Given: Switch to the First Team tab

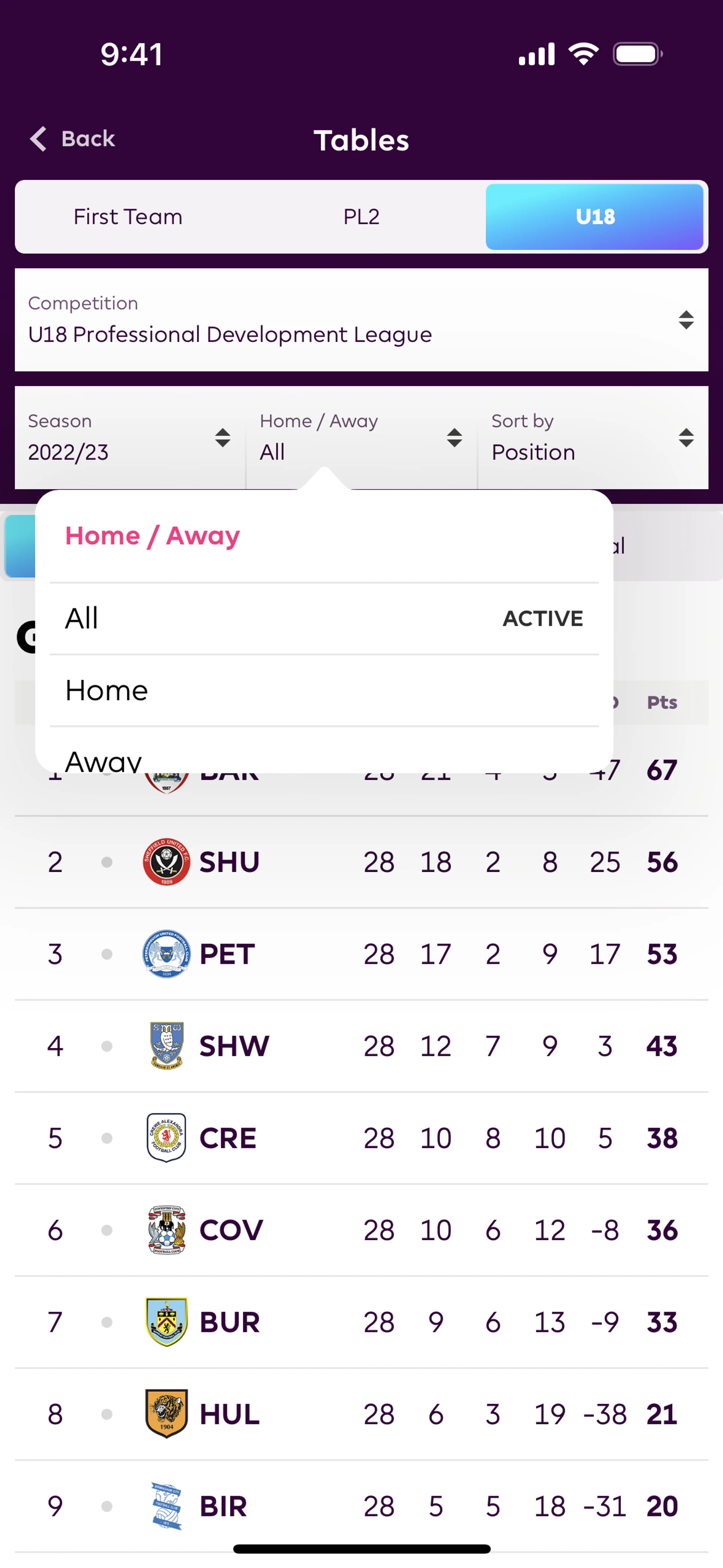Looking at the screenshot, I should tap(128, 217).
